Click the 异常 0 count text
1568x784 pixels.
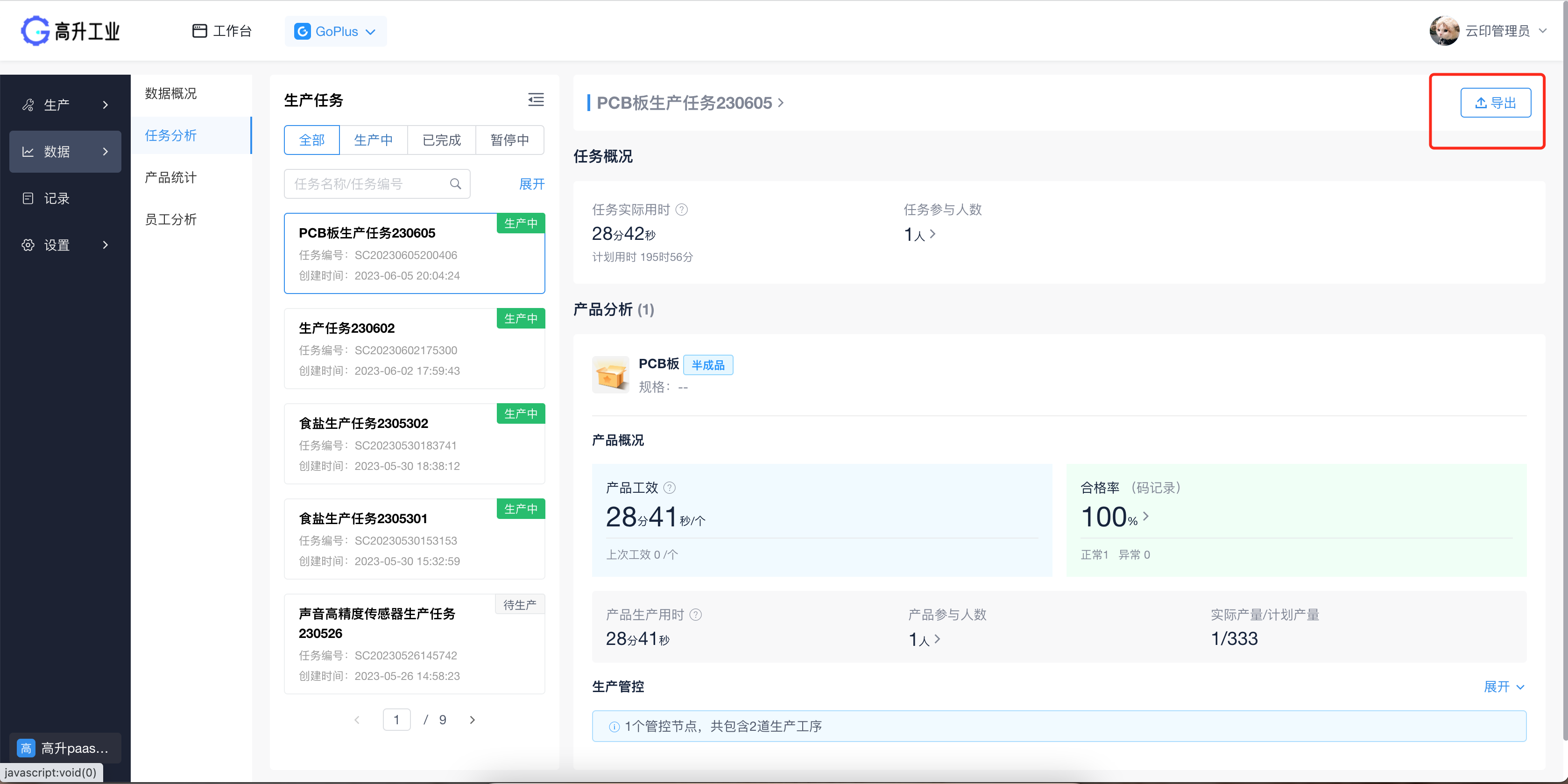coord(1134,555)
